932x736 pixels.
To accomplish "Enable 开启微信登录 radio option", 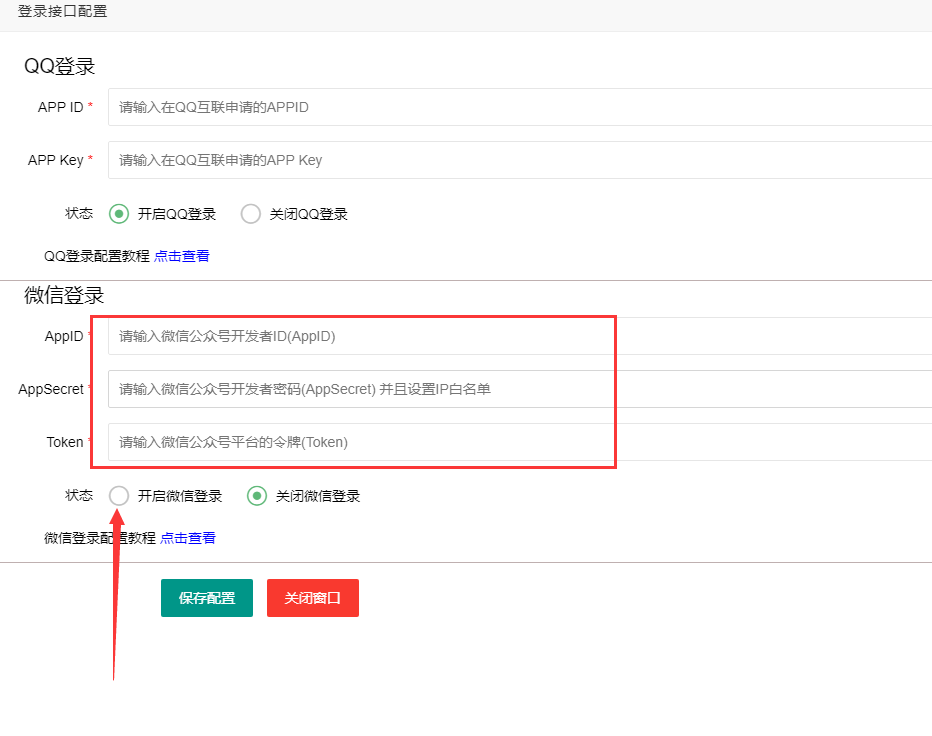I will point(119,496).
